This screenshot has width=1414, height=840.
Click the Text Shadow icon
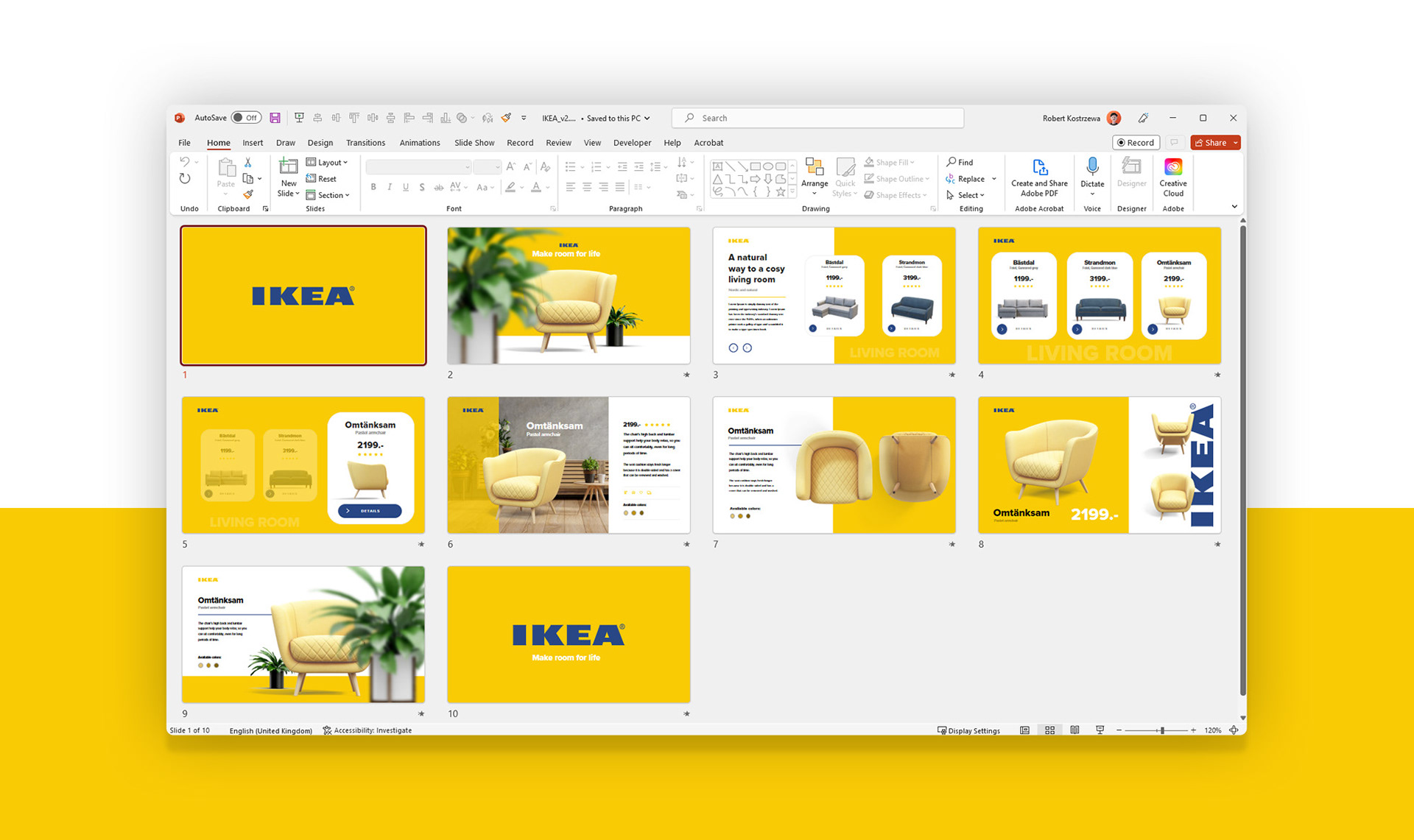(422, 187)
